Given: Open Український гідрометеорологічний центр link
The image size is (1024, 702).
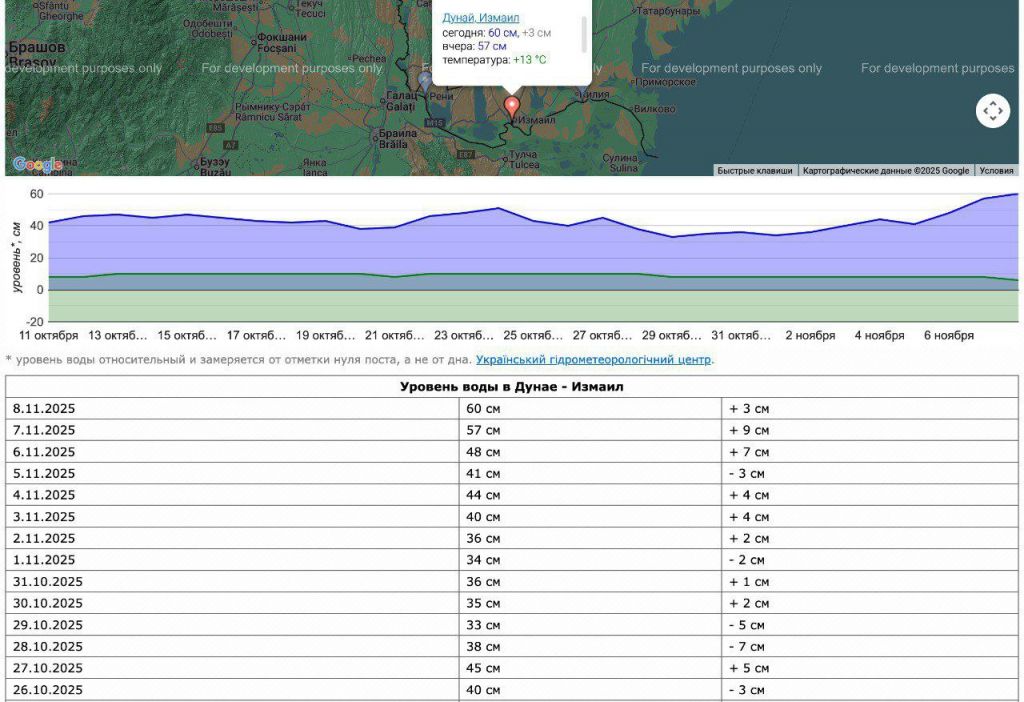Looking at the screenshot, I should click(x=594, y=359).
